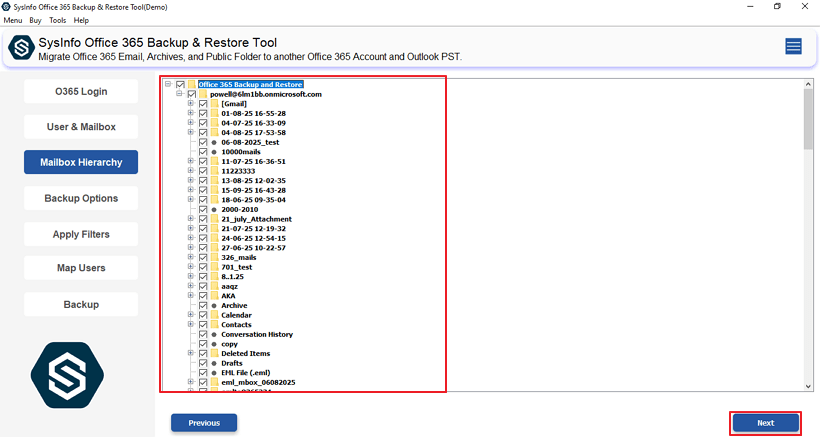Select tree row 15-09-25 16-43-28
The height and width of the screenshot is (437, 820).
(x=254, y=190)
